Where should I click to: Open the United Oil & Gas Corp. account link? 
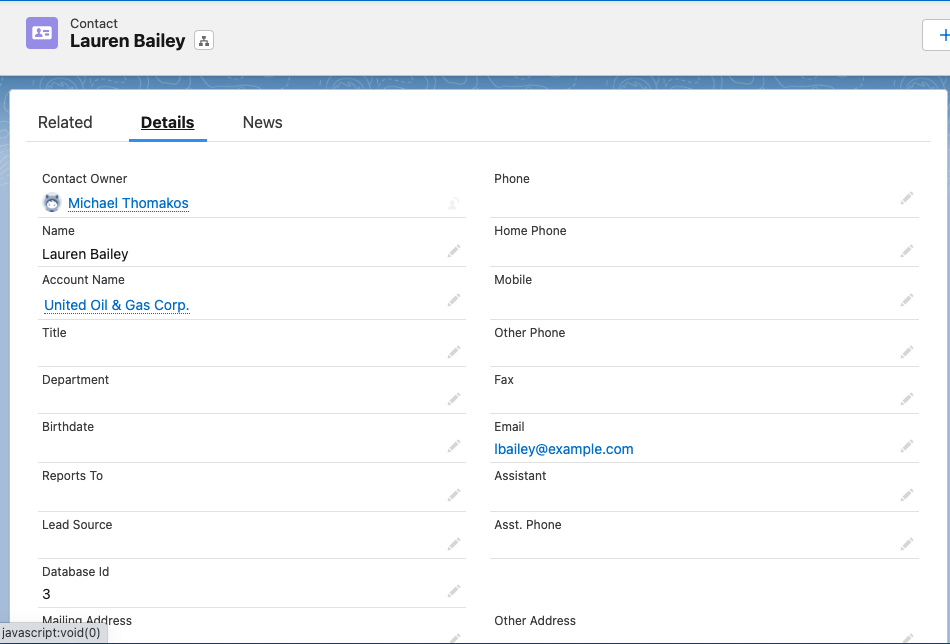116,305
